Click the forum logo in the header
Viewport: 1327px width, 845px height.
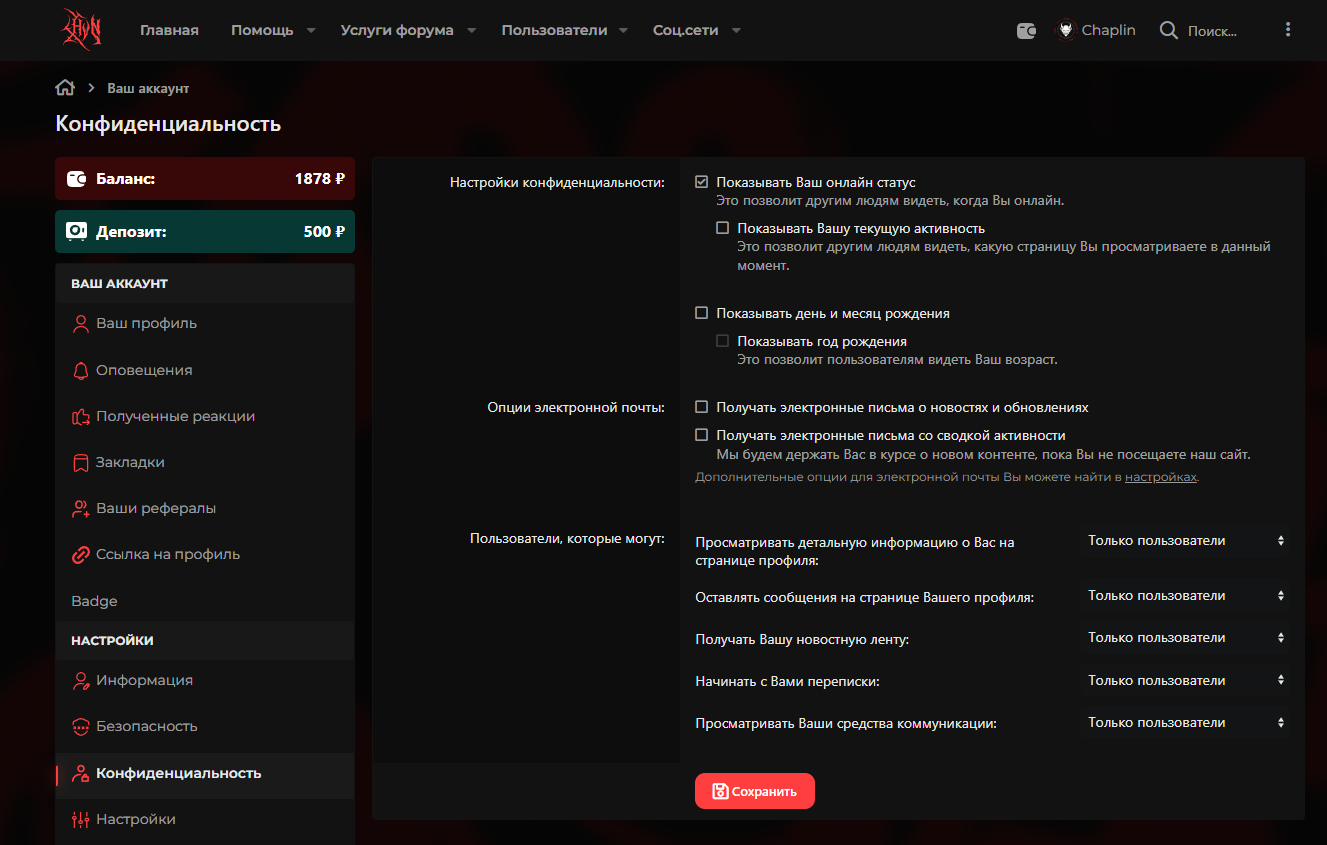coord(83,29)
